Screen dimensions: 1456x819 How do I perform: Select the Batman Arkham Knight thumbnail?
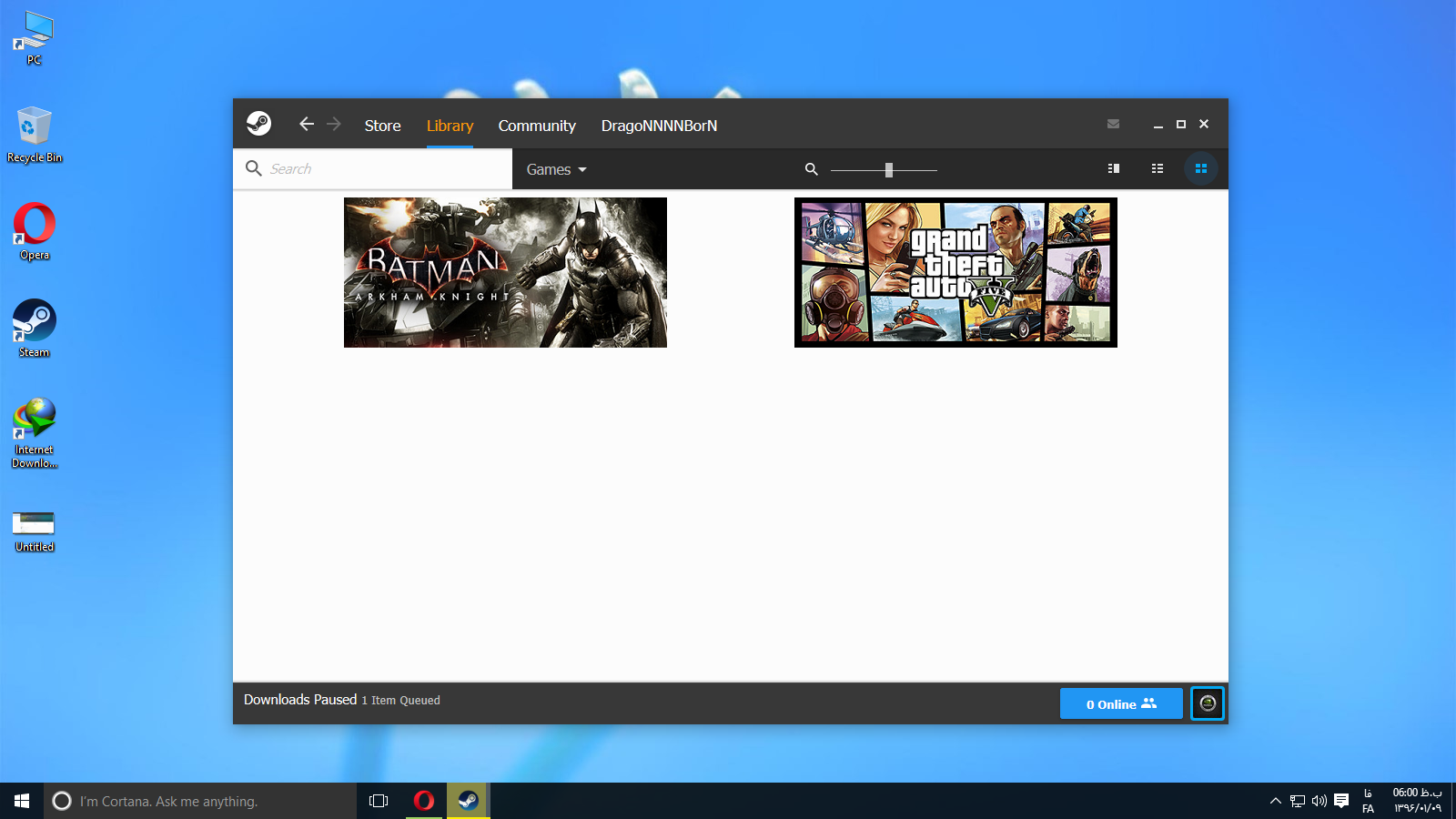(505, 272)
